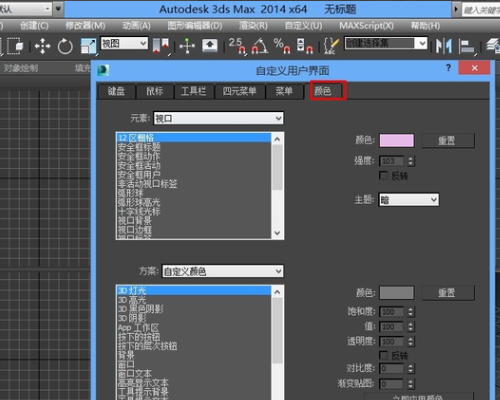Image resolution: width=500 pixels, height=400 pixels.
Task: Toggle the spinner snap icon
Action: click(305, 46)
